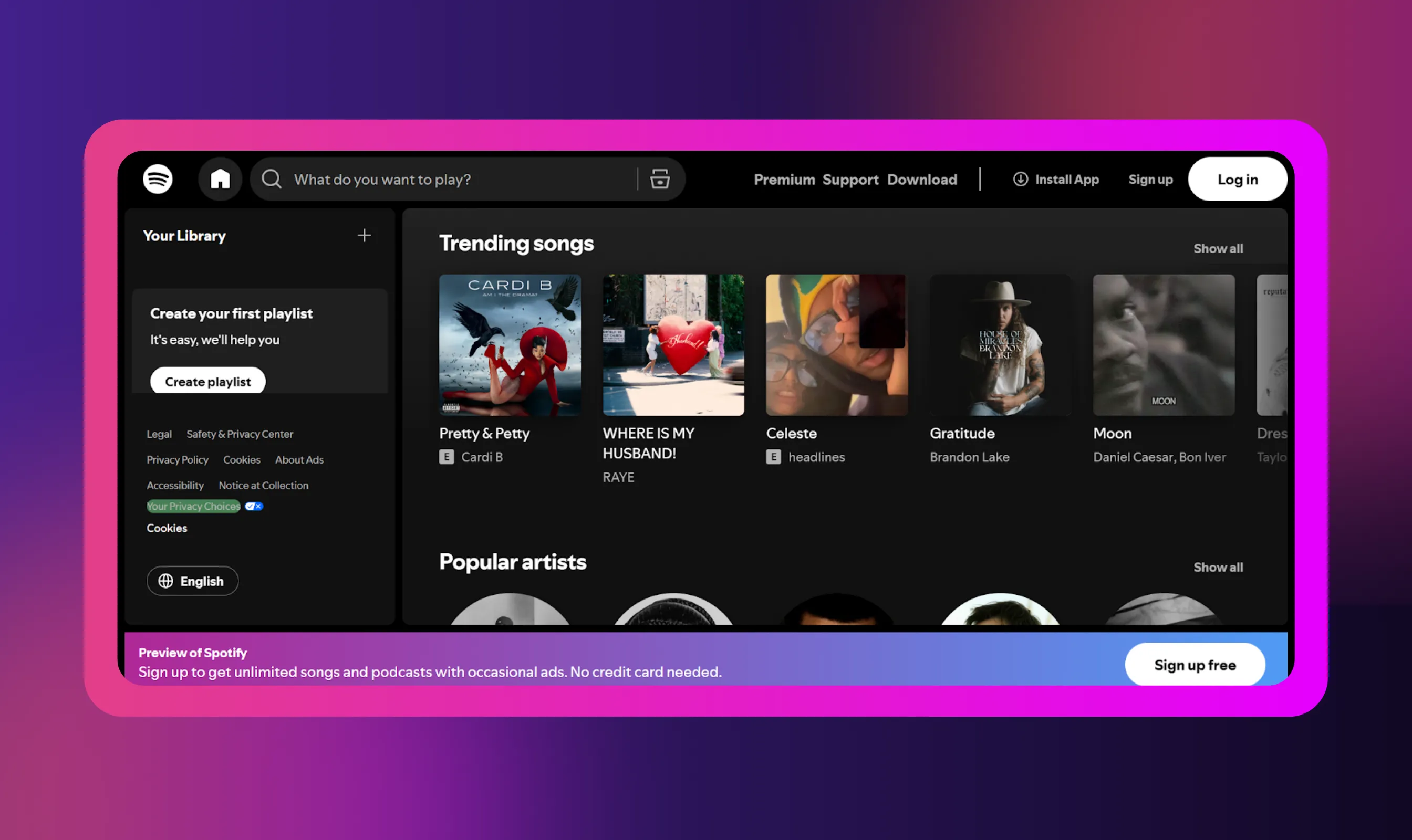The width and height of the screenshot is (1412, 840).
Task: Click the Install App download icon
Action: (x=1020, y=179)
